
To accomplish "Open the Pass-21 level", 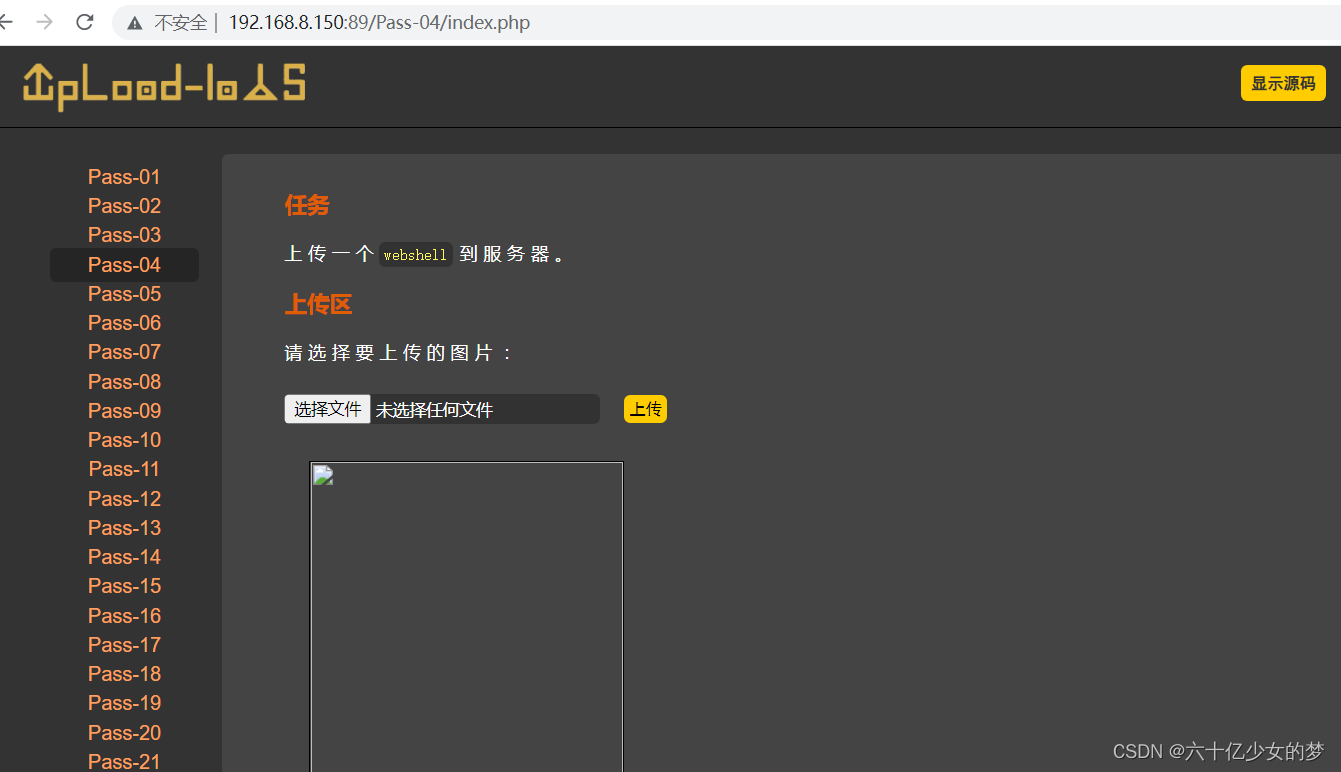I will click(x=124, y=761).
